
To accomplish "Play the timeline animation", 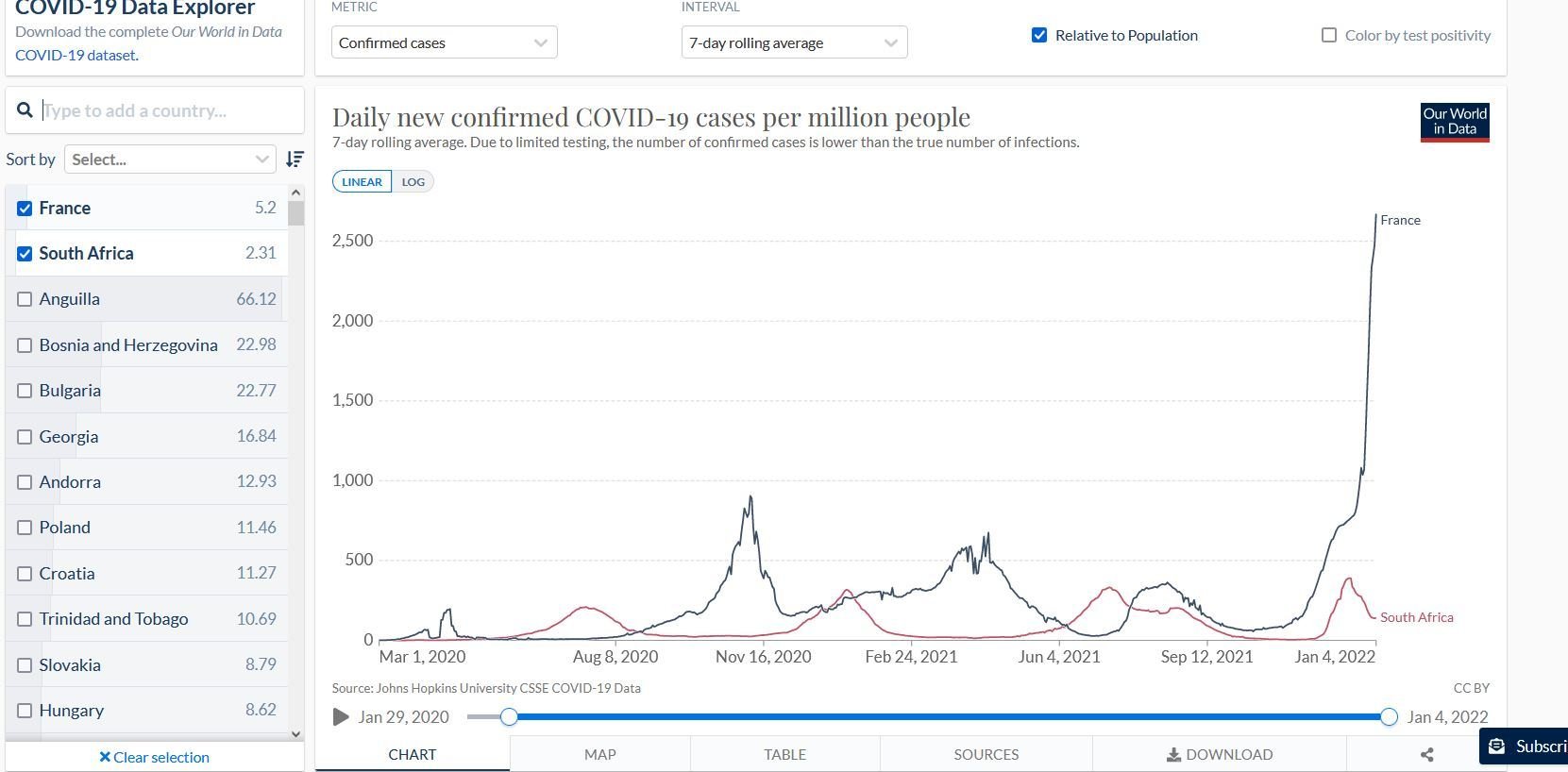I will [341, 717].
